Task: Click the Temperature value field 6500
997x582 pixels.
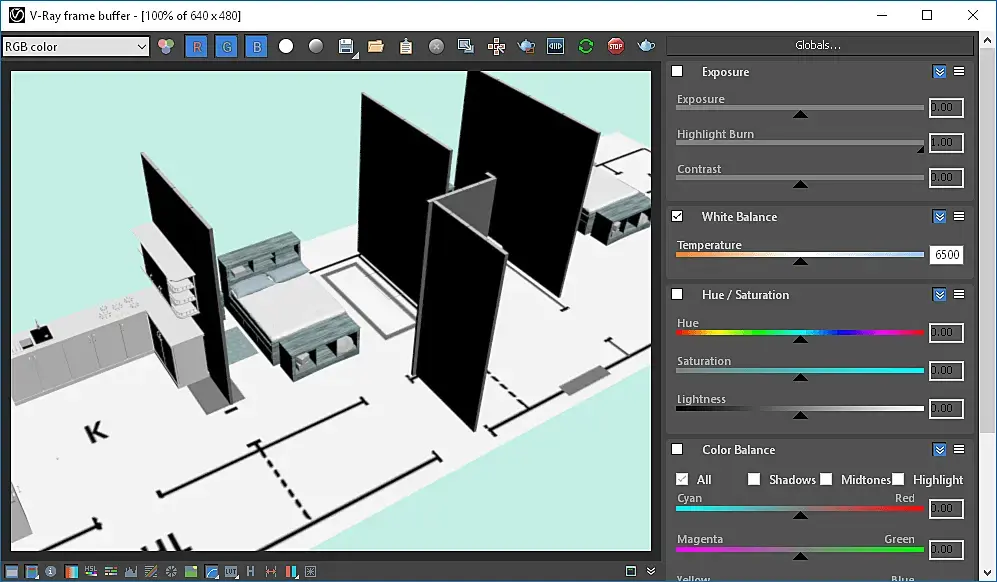Action: coord(946,255)
